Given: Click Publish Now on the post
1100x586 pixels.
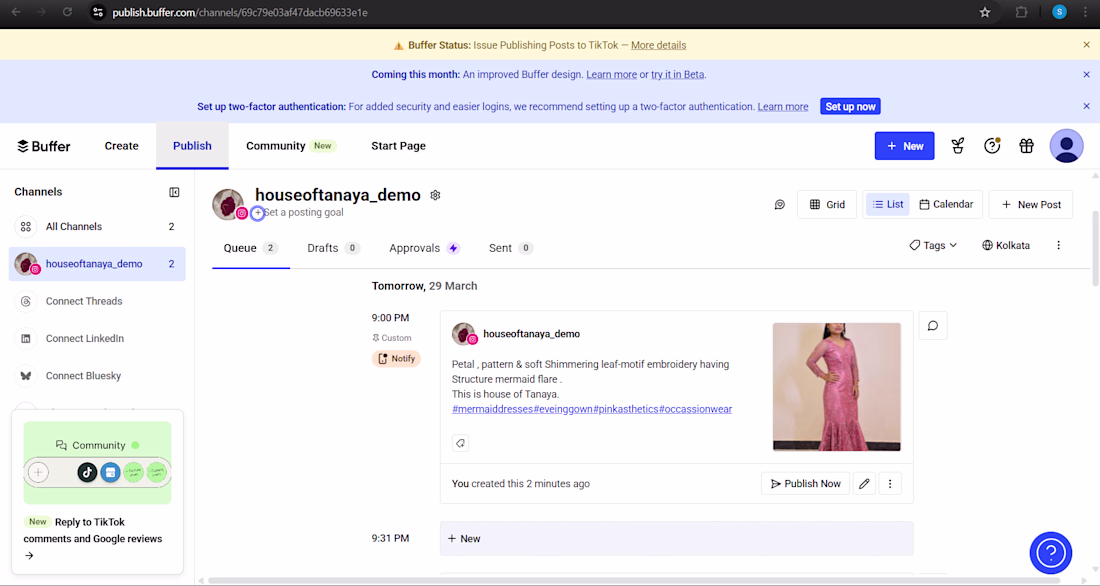Looking at the screenshot, I should click(805, 484).
